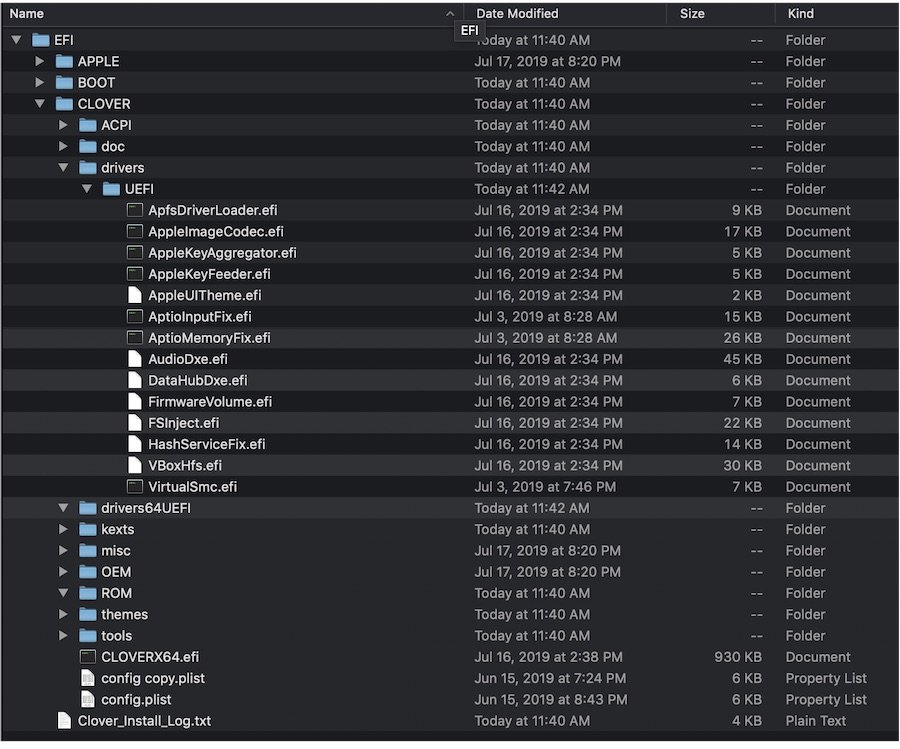Expand the doc folder triangle
This screenshot has height=749, width=900.
63,146
